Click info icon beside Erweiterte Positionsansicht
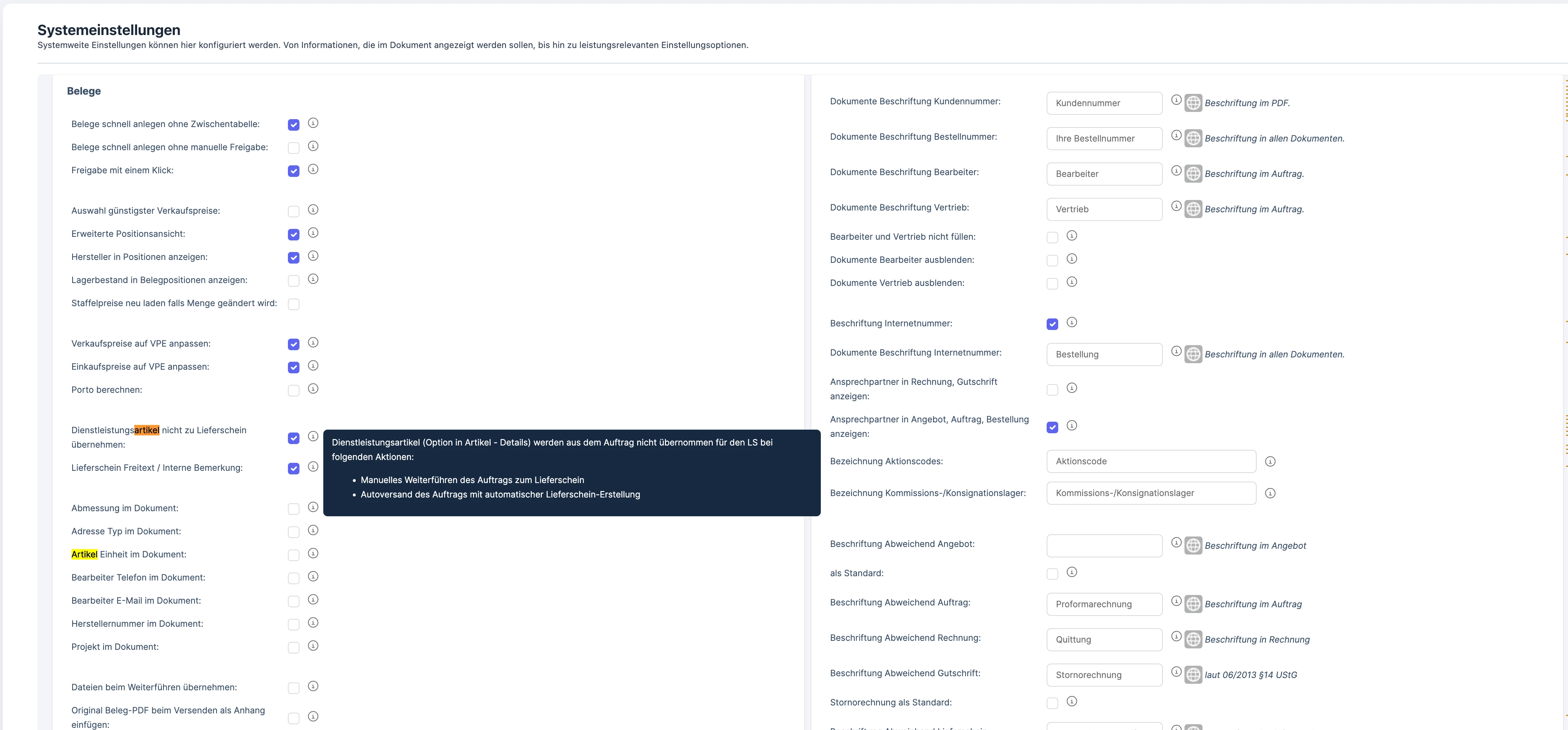 tap(313, 232)
